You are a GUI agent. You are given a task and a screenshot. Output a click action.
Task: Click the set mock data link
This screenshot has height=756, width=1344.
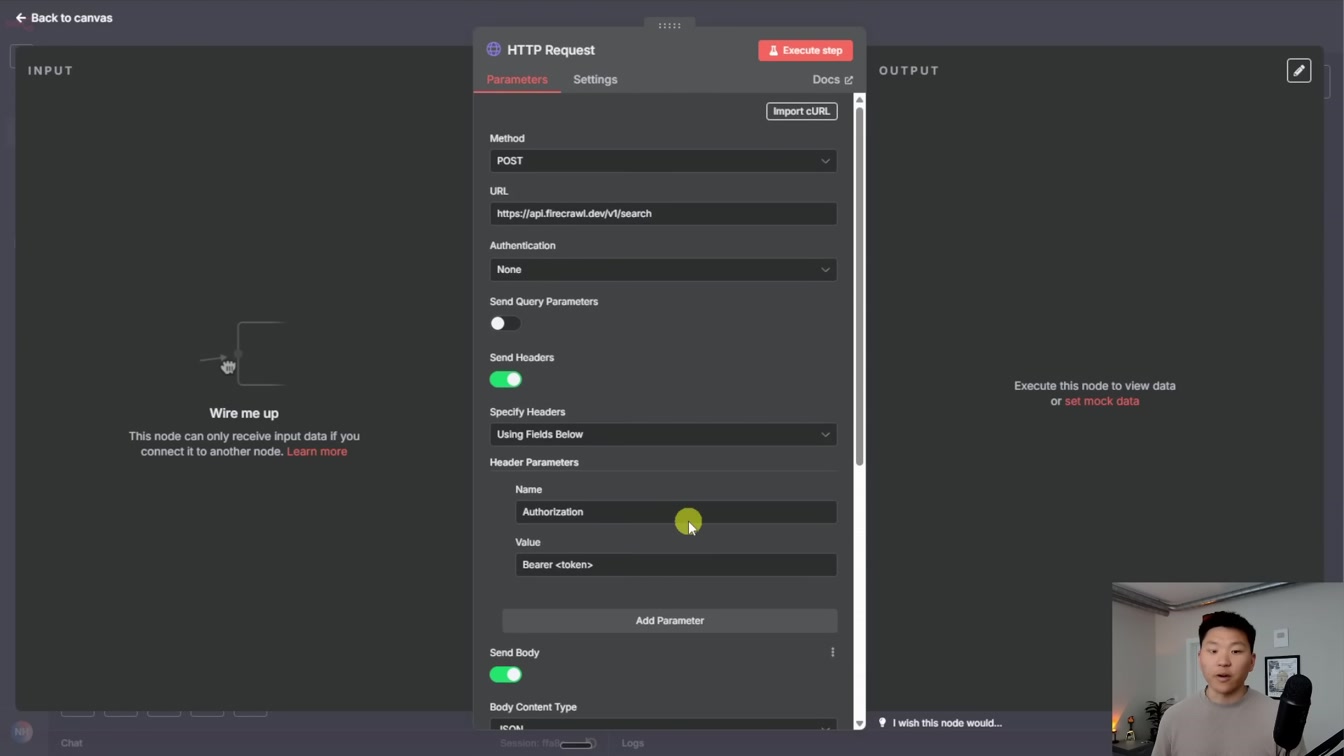1102,401
